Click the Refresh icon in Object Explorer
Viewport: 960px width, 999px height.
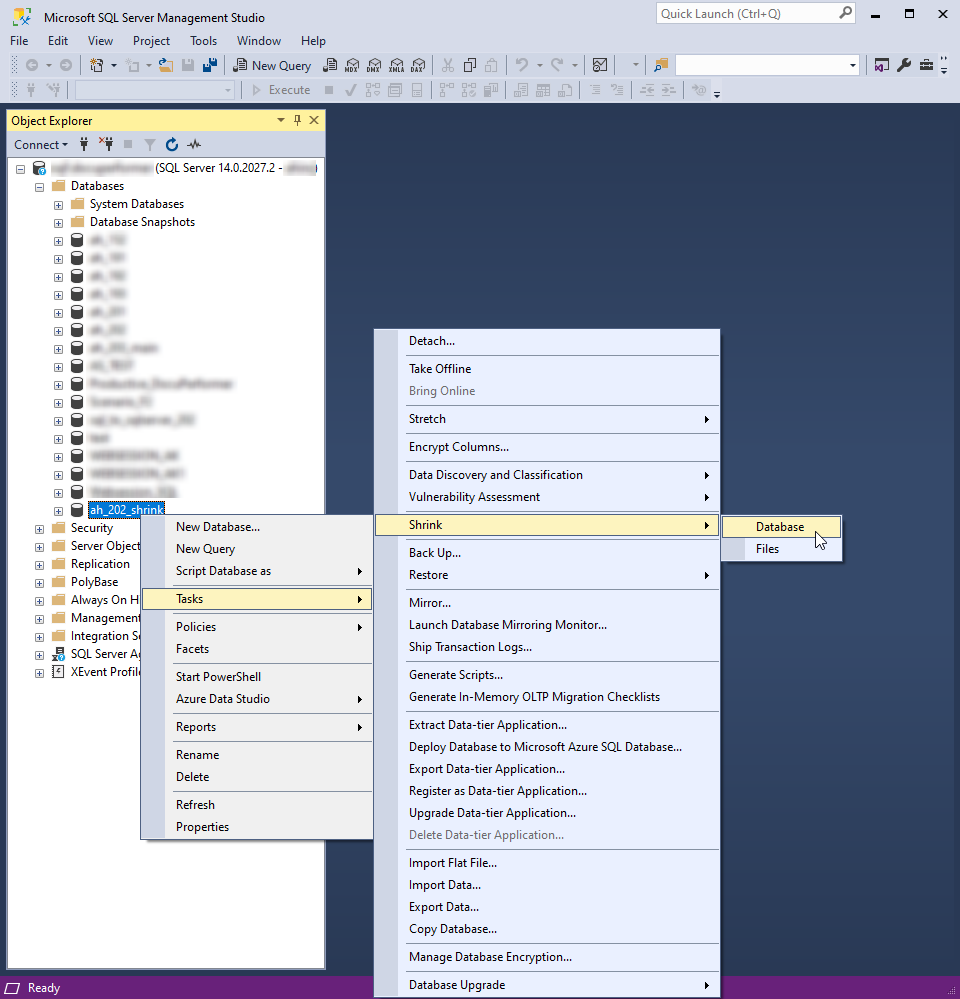(172, 144)
